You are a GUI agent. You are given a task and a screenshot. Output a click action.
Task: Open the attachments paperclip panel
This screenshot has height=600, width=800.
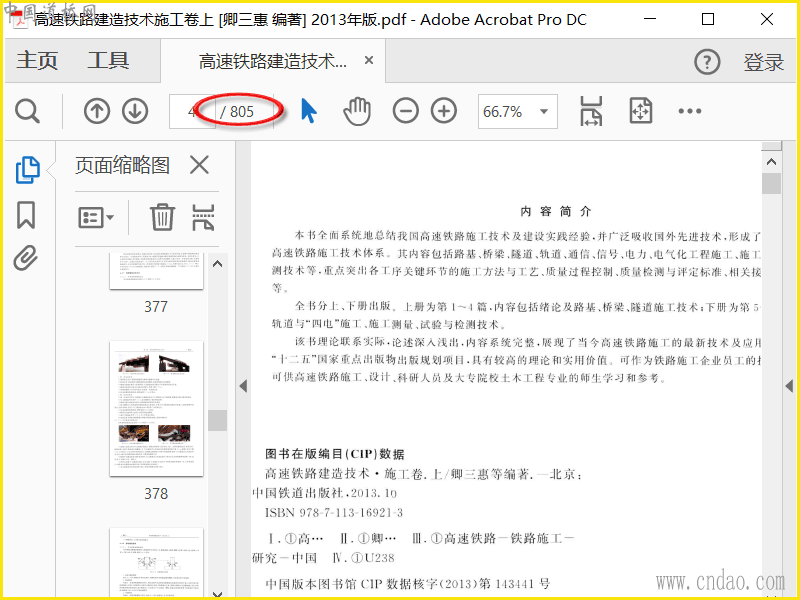click(x=26, y=258)
